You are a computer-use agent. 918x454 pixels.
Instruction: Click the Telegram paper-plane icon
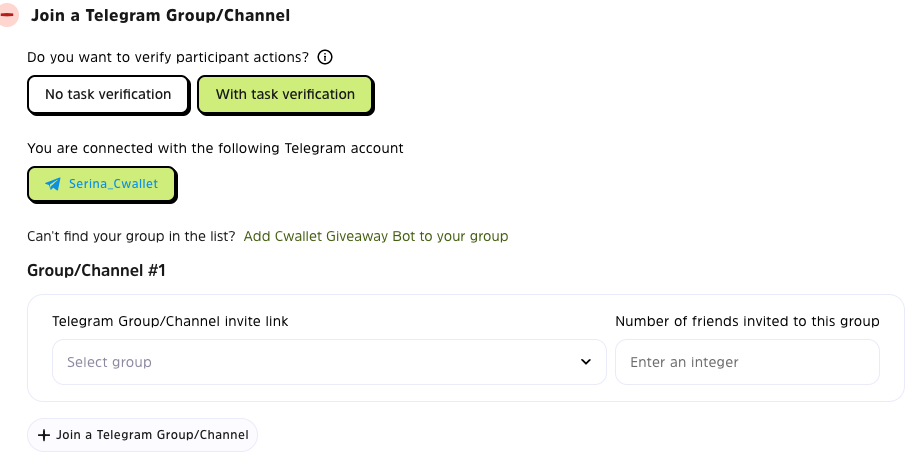click(x=53, y=184)
